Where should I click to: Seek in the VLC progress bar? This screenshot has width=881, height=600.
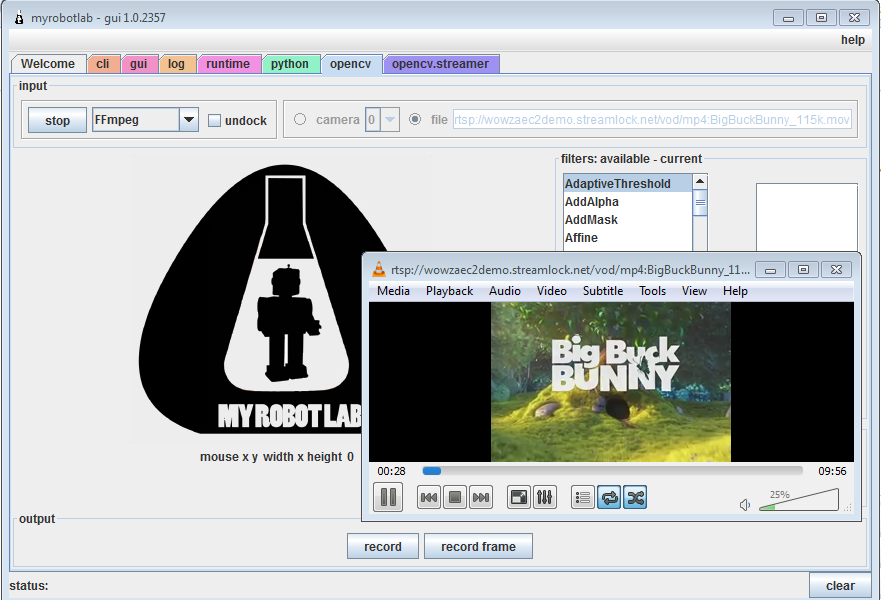coord(612,471)
